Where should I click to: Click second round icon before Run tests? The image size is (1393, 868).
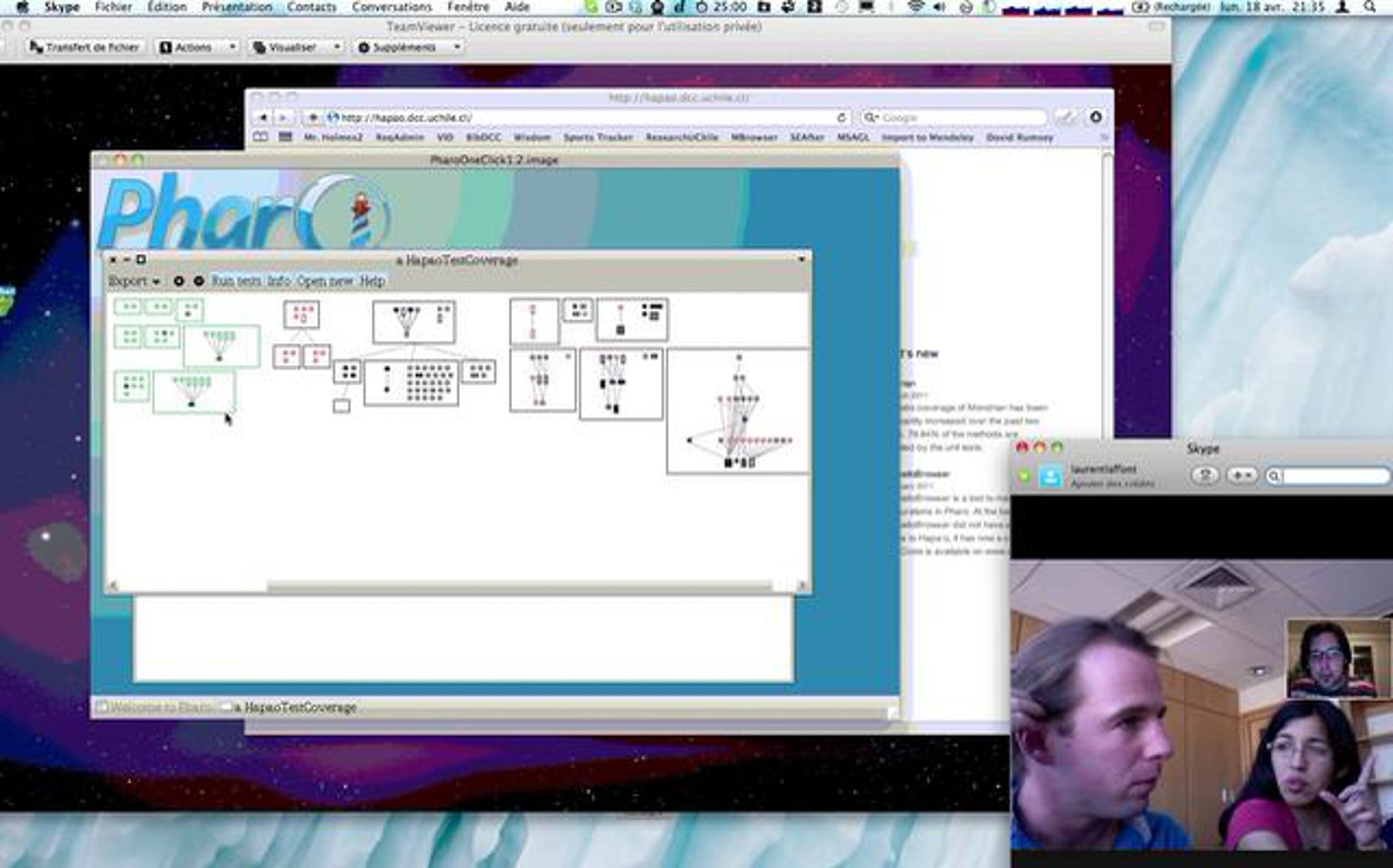(199, 281)
